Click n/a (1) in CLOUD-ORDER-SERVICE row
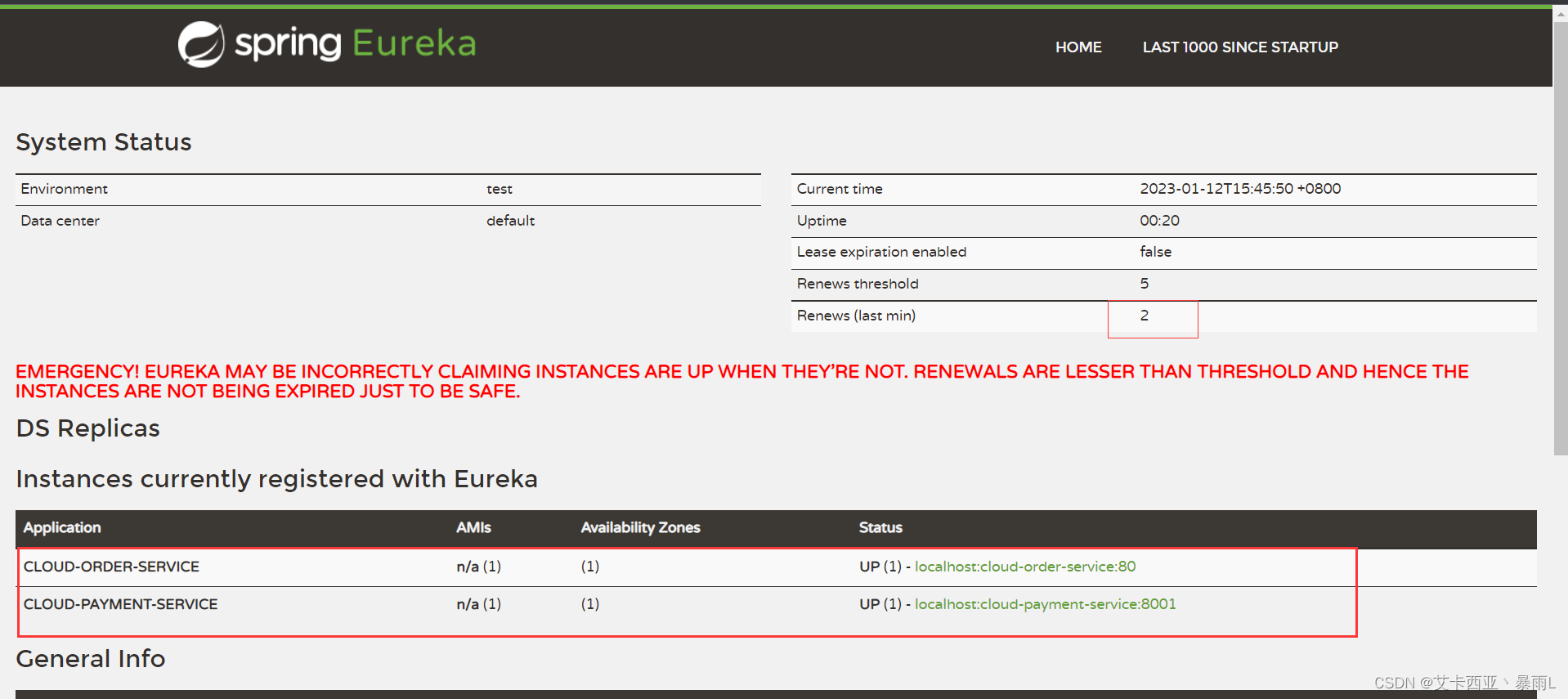1568x699 pixels. point(479,567)
